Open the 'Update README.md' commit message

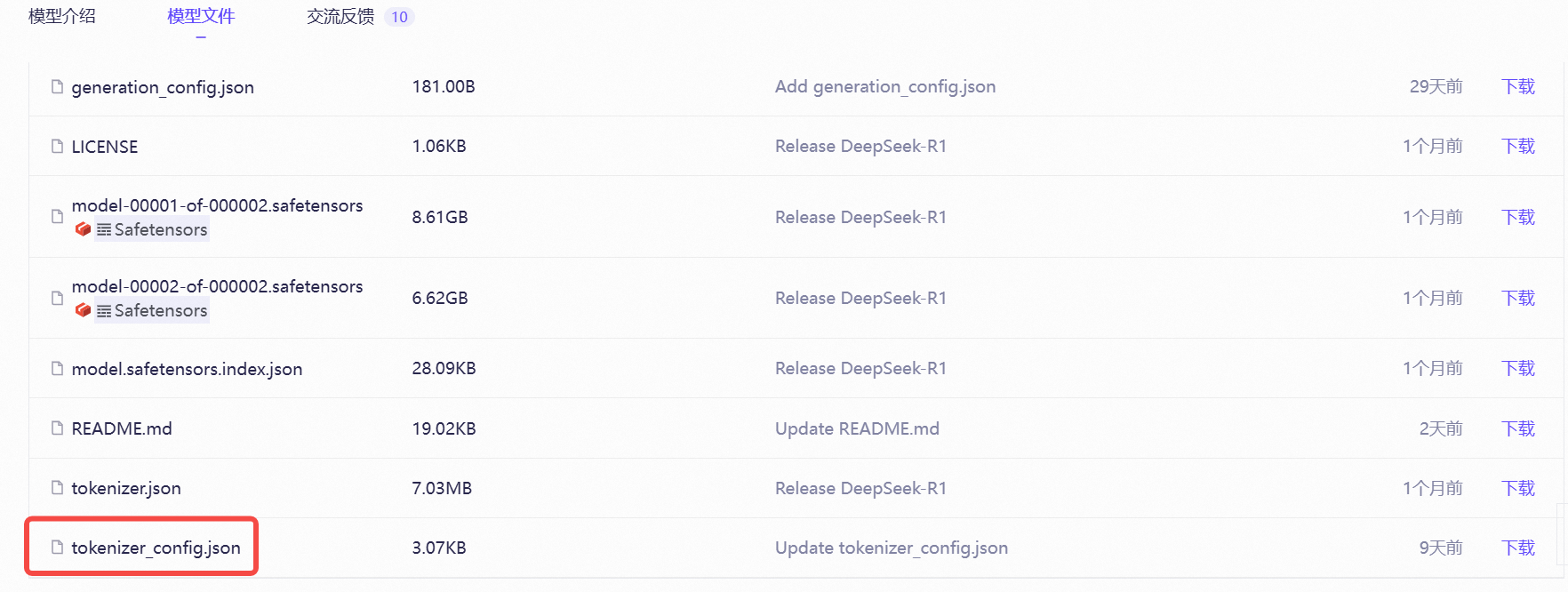coord(857,428)
